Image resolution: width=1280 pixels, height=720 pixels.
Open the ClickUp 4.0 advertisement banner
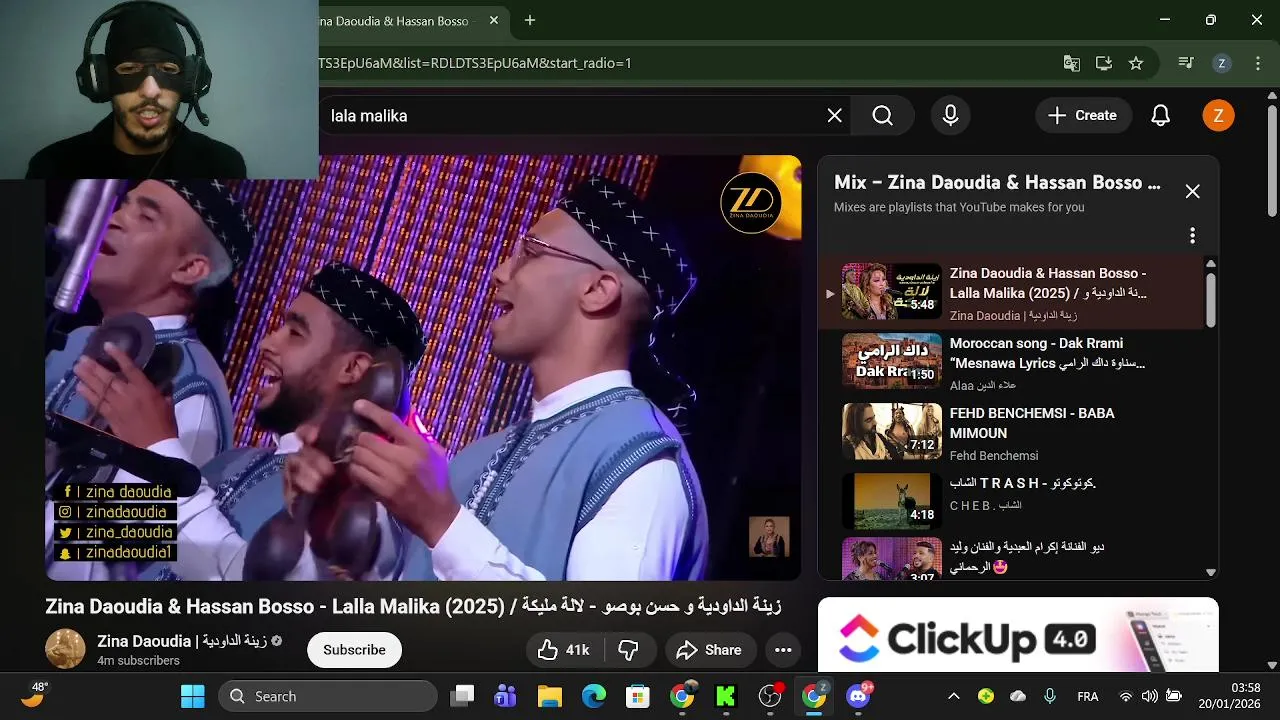click(x=1018, y=635)
